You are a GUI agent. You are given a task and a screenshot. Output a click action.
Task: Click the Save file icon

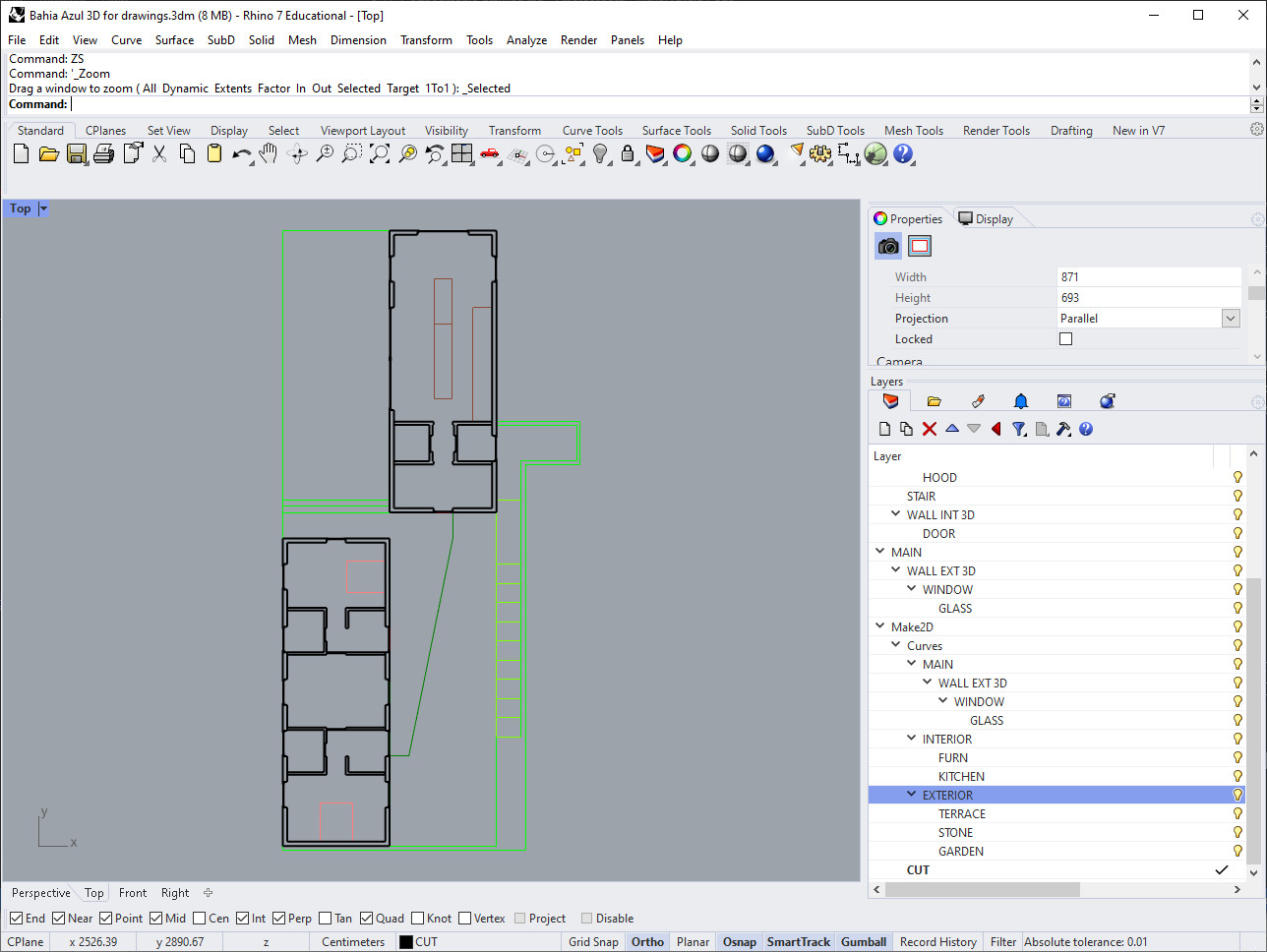pos(77,153)
